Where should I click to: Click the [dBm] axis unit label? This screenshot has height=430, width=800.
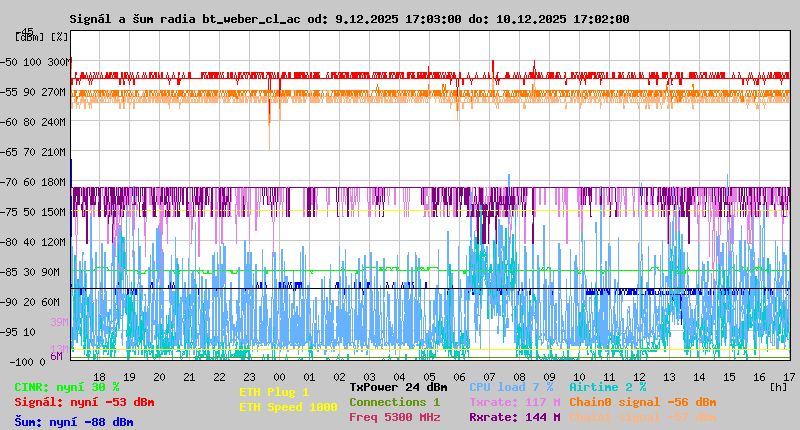[x=28, y=37]
